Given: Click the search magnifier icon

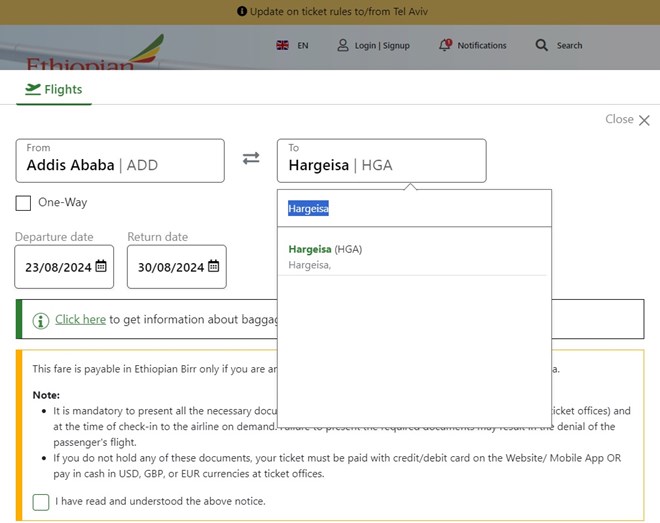Looking at the screenshot, I should point(542,45).
